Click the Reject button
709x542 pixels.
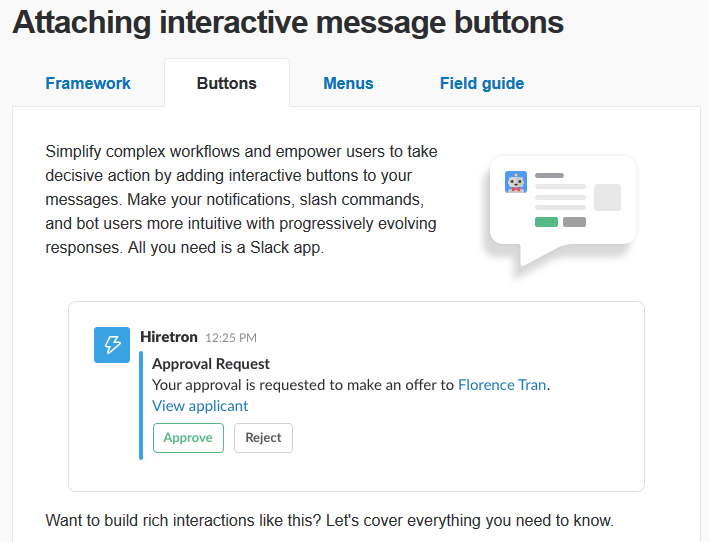pyautogui.click(x=263, y=438)
